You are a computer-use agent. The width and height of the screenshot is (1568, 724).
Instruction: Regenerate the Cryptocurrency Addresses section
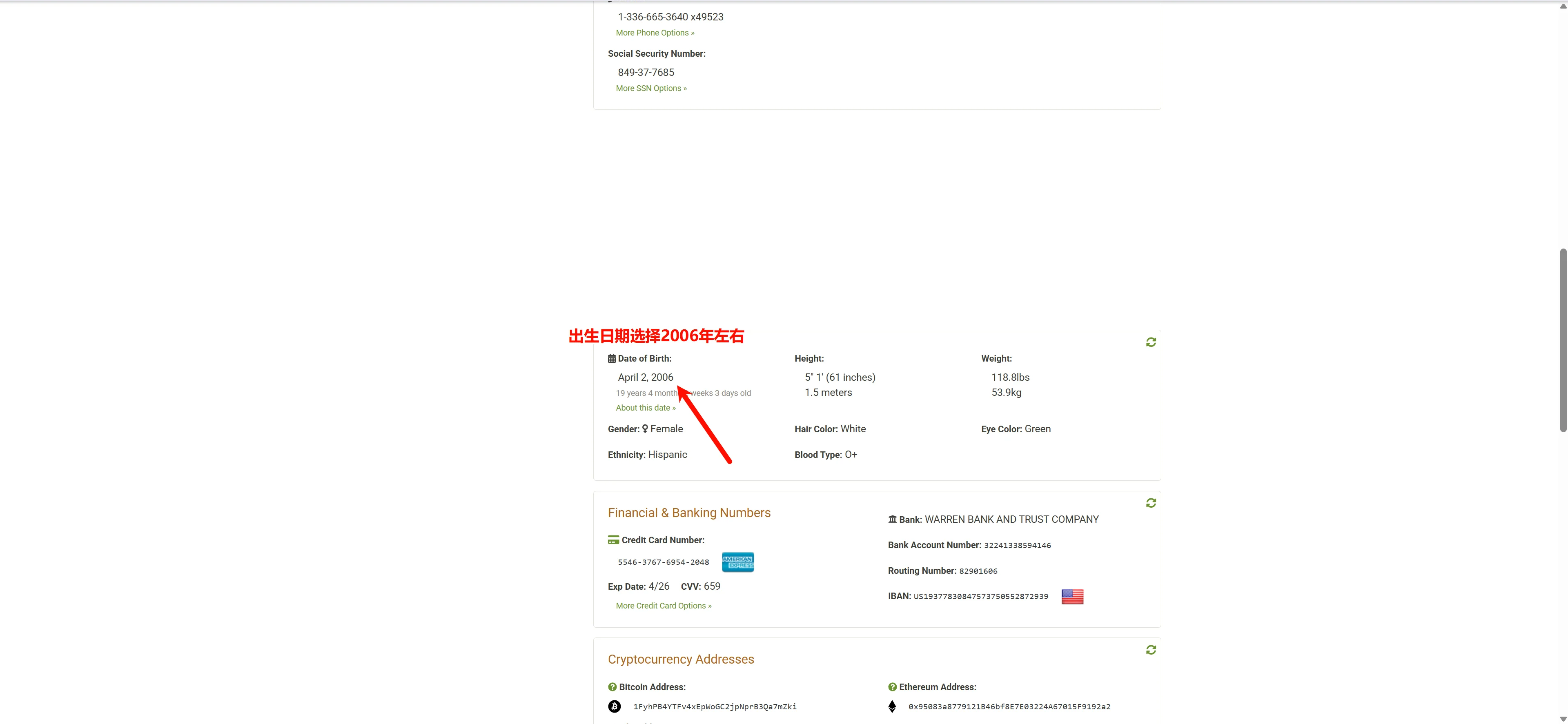coord(1150,649)
